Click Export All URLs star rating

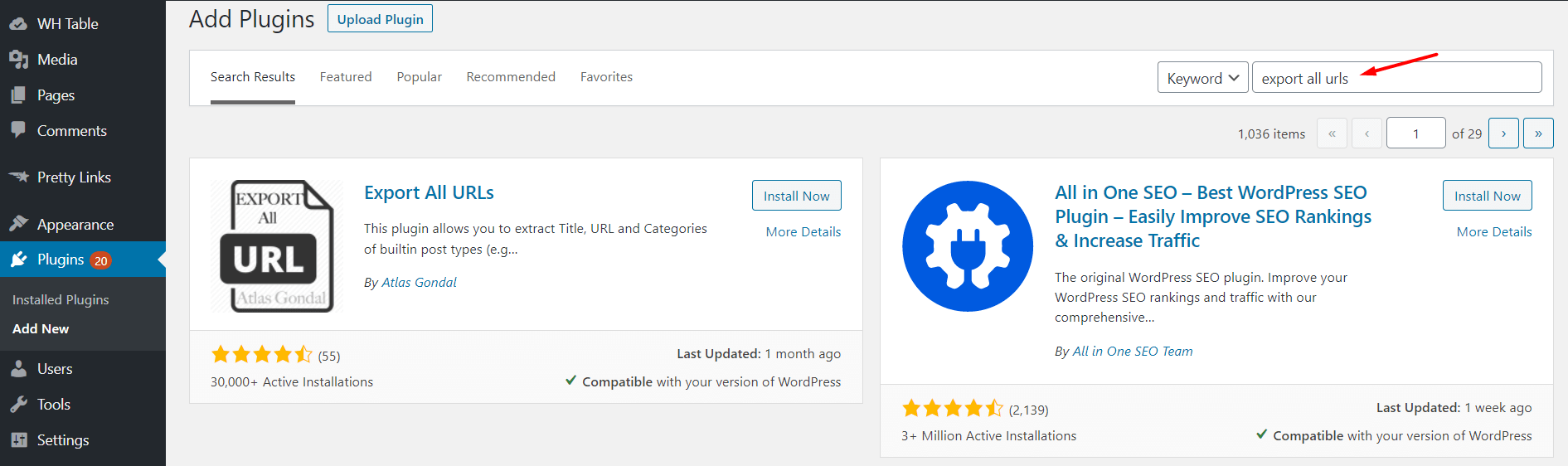click(x=262, y=355)
